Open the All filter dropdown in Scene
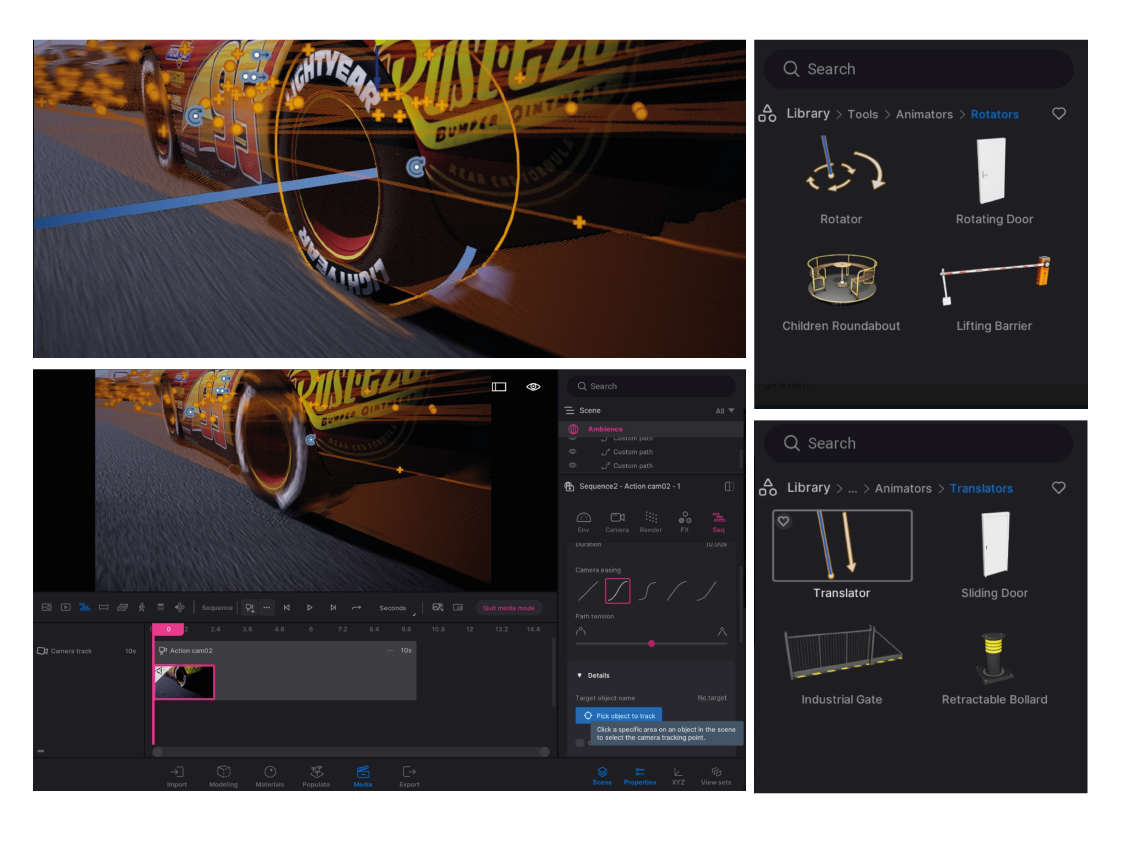The image size is (1136, 842). pyautogui.click(x=725, y=411)
